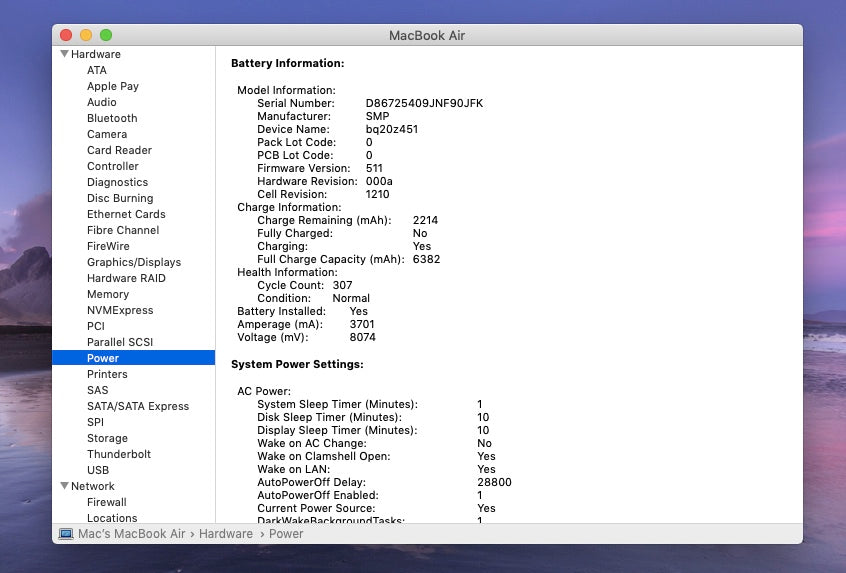Open Firewall under Network
The height and width of the screenshot is (573, 846).
[x=106, y=502]
